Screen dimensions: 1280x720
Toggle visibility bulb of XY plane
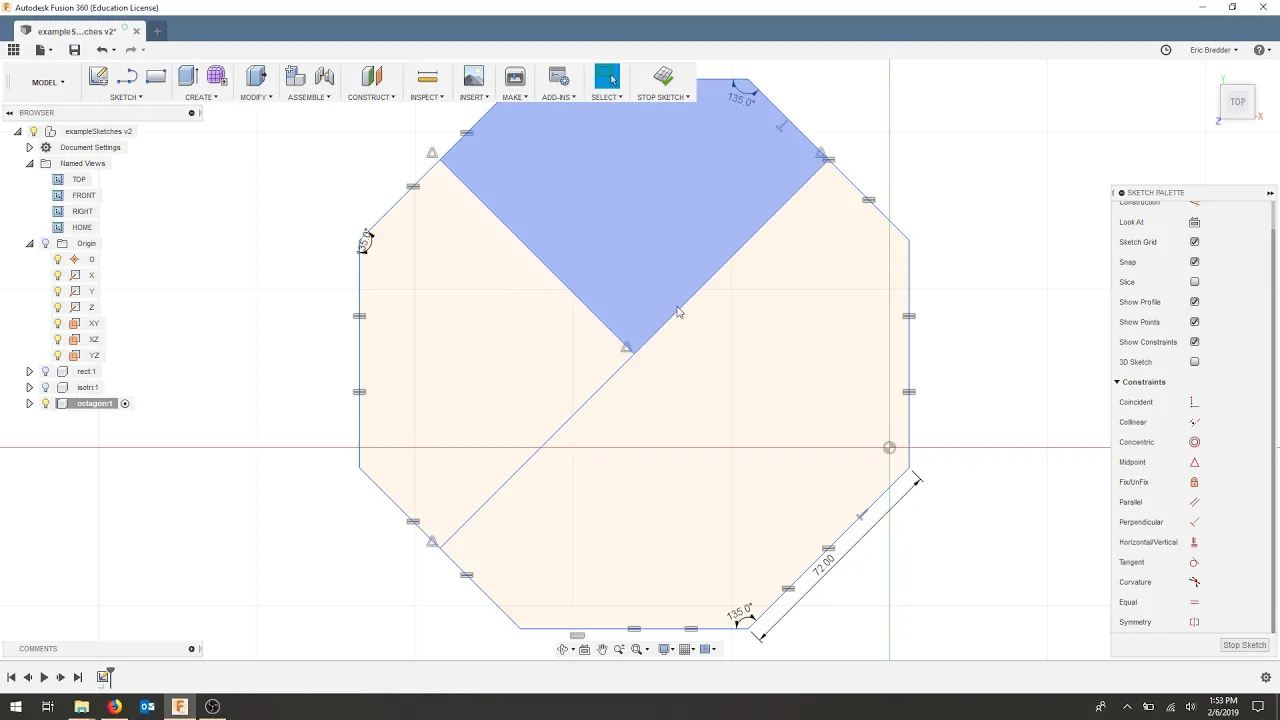pos(58,323)
